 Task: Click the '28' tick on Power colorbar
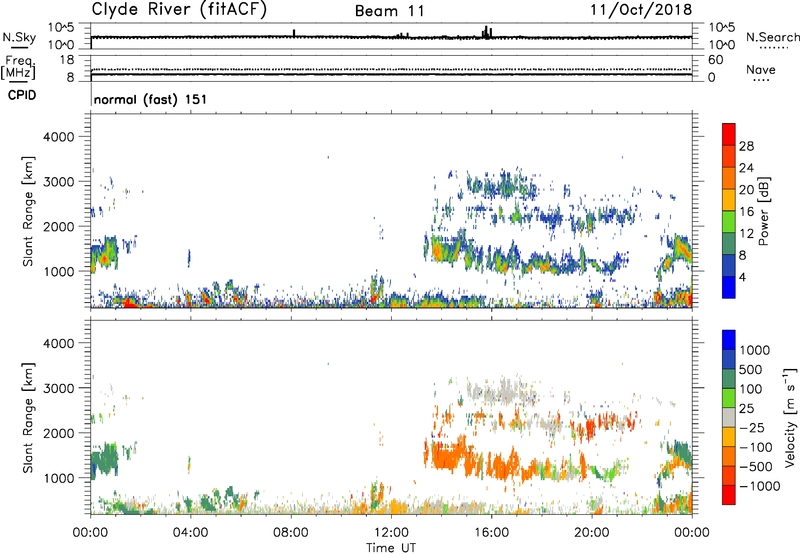pos(746,146)
